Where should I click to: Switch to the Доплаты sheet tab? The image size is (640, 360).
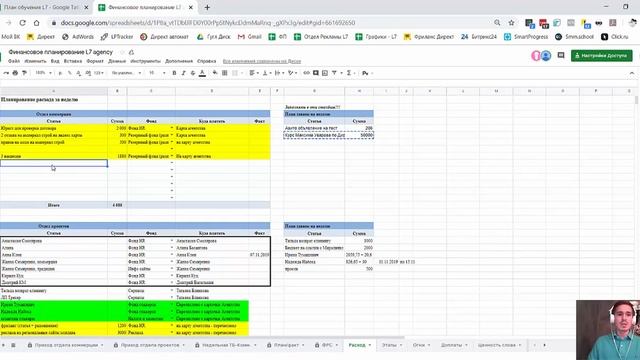click(451, 345)
